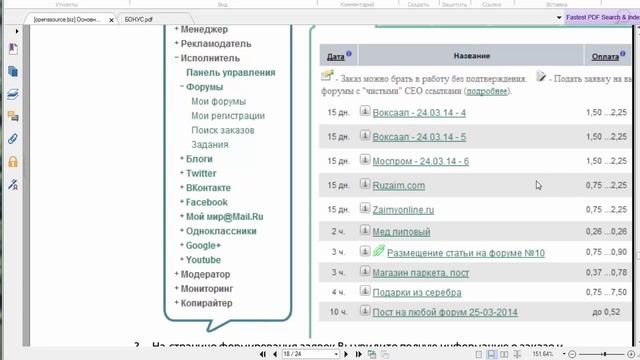
Task: Expand the Facebook tree item
Action: 182,201
